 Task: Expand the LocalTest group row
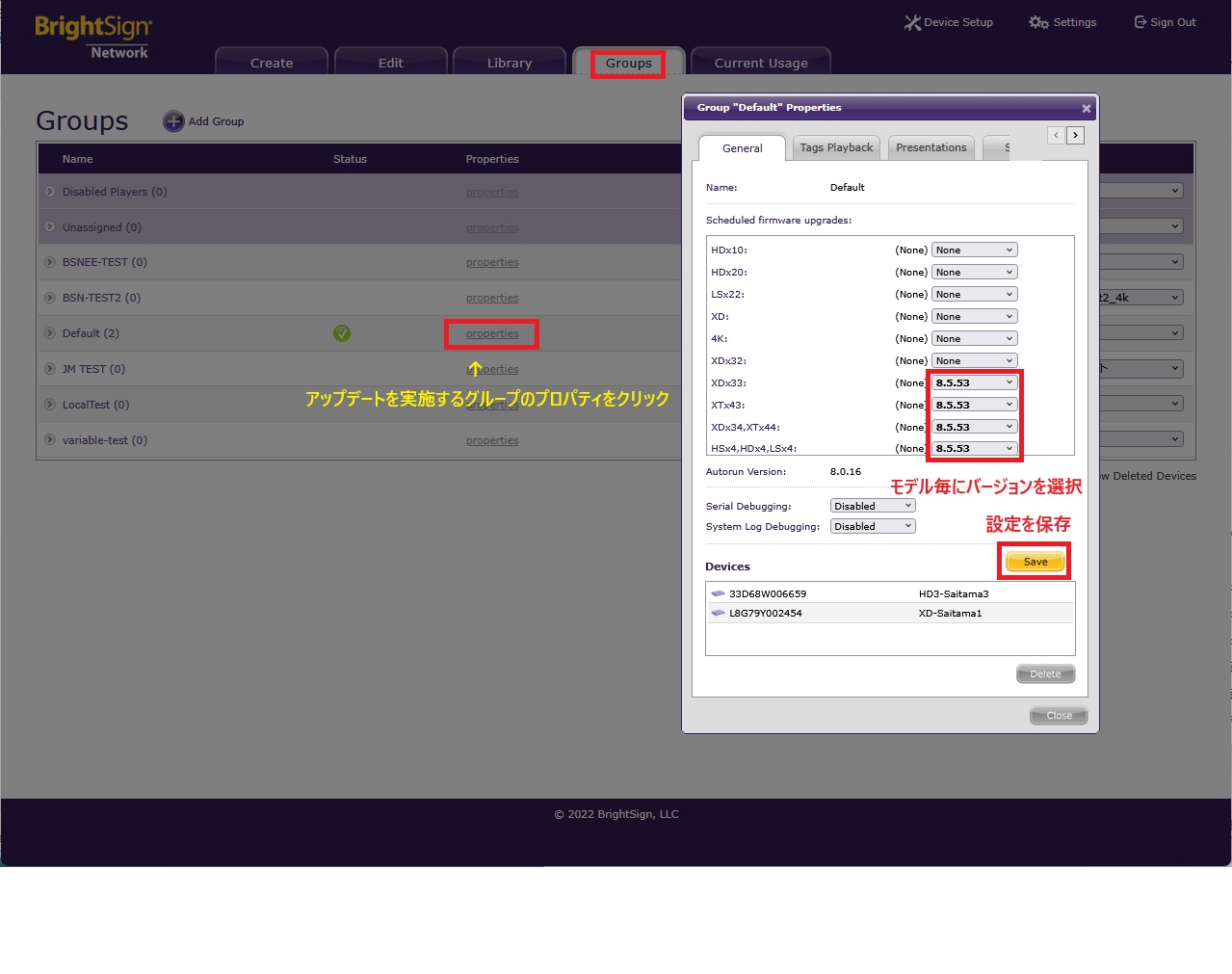[50, 405]
